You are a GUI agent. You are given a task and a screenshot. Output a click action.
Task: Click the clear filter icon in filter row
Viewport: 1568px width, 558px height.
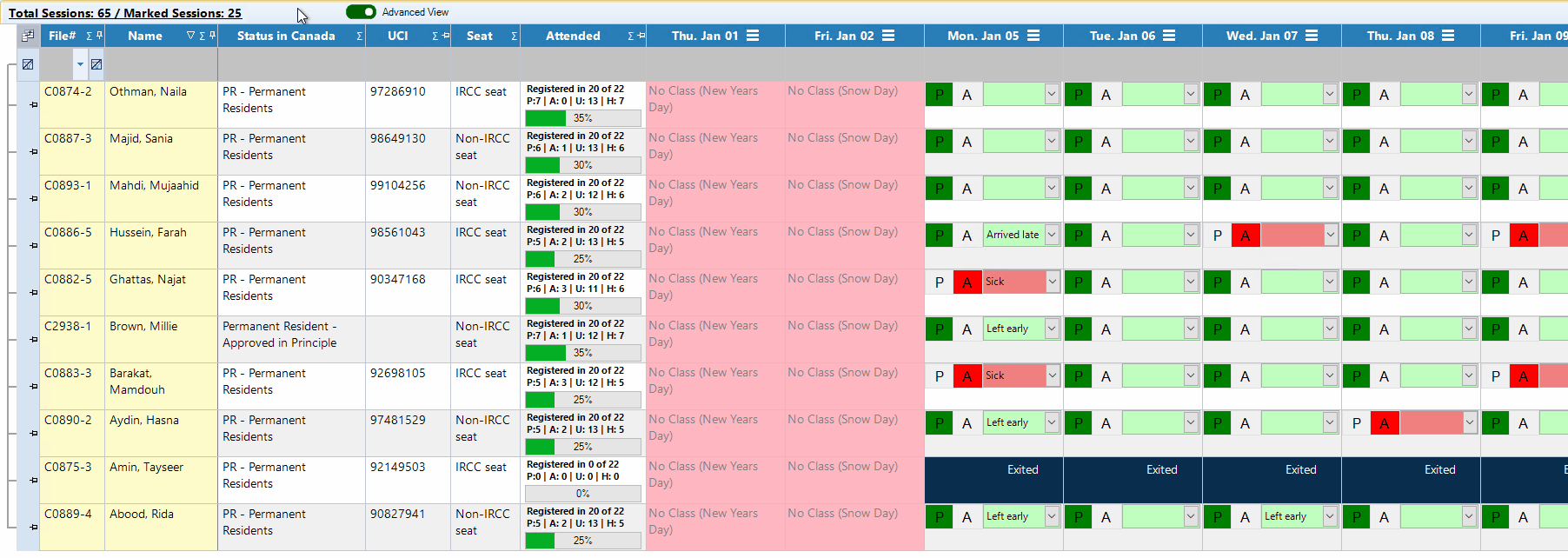click(x=28, y=64)
